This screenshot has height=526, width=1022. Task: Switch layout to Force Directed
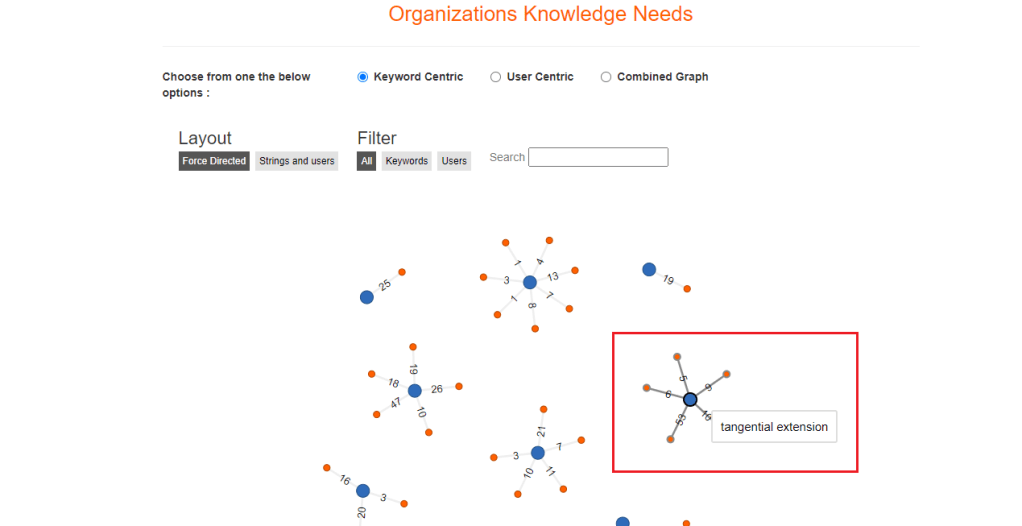tap(214, 161)
